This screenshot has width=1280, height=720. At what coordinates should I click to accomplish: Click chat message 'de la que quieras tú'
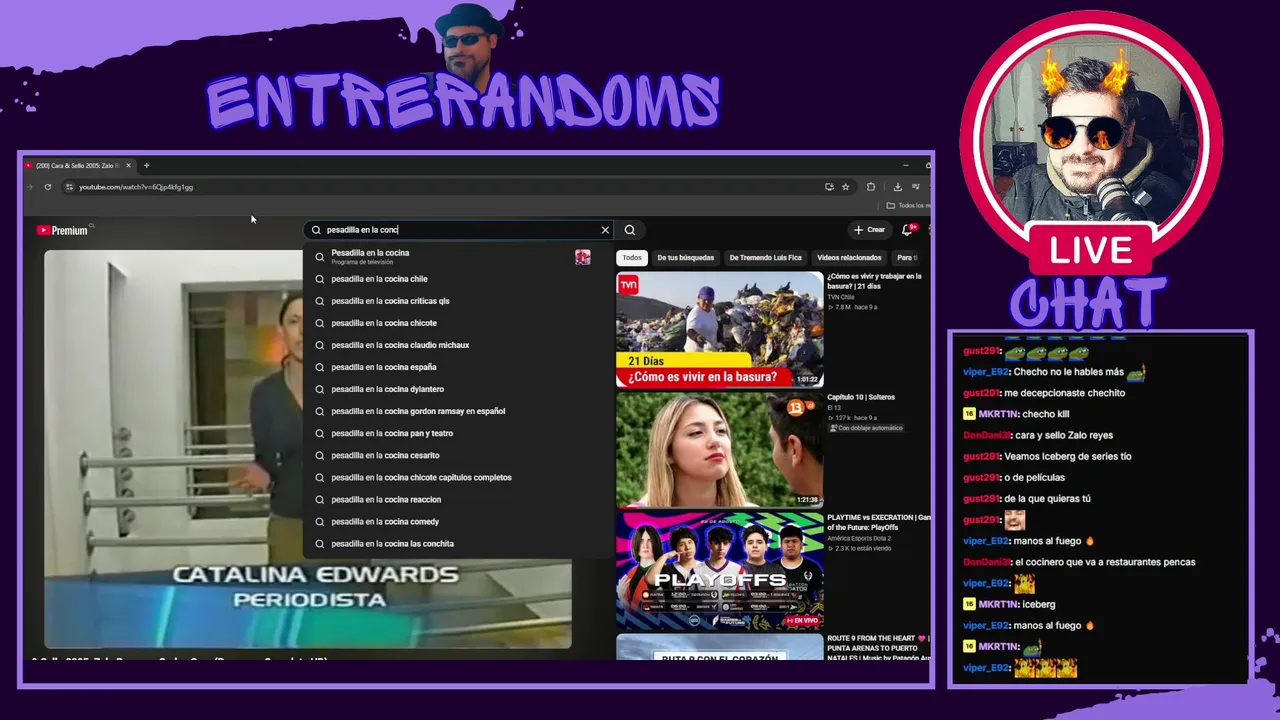tap(1047, 498)
